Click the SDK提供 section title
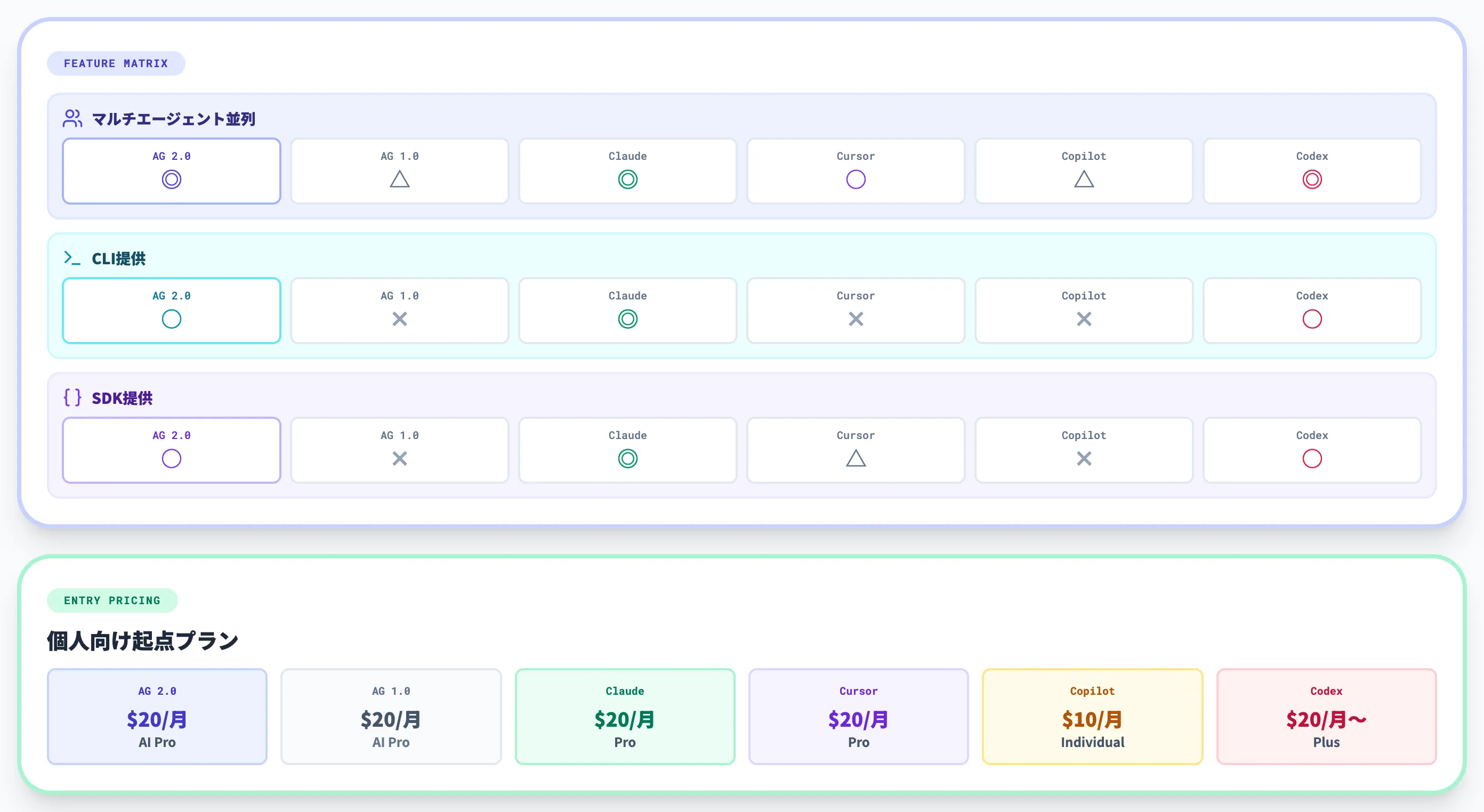The image size is (1484, 812). (x=122, y=398)
